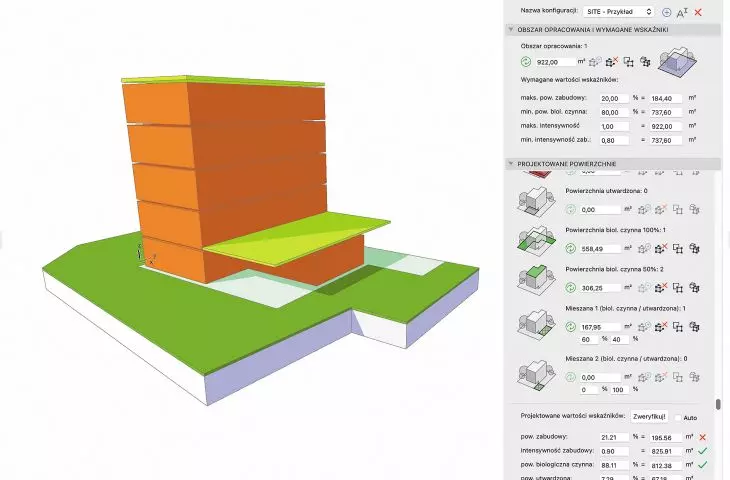
Task: Refresh the Mieszana 1 area value
Action: tap(571, 327)
